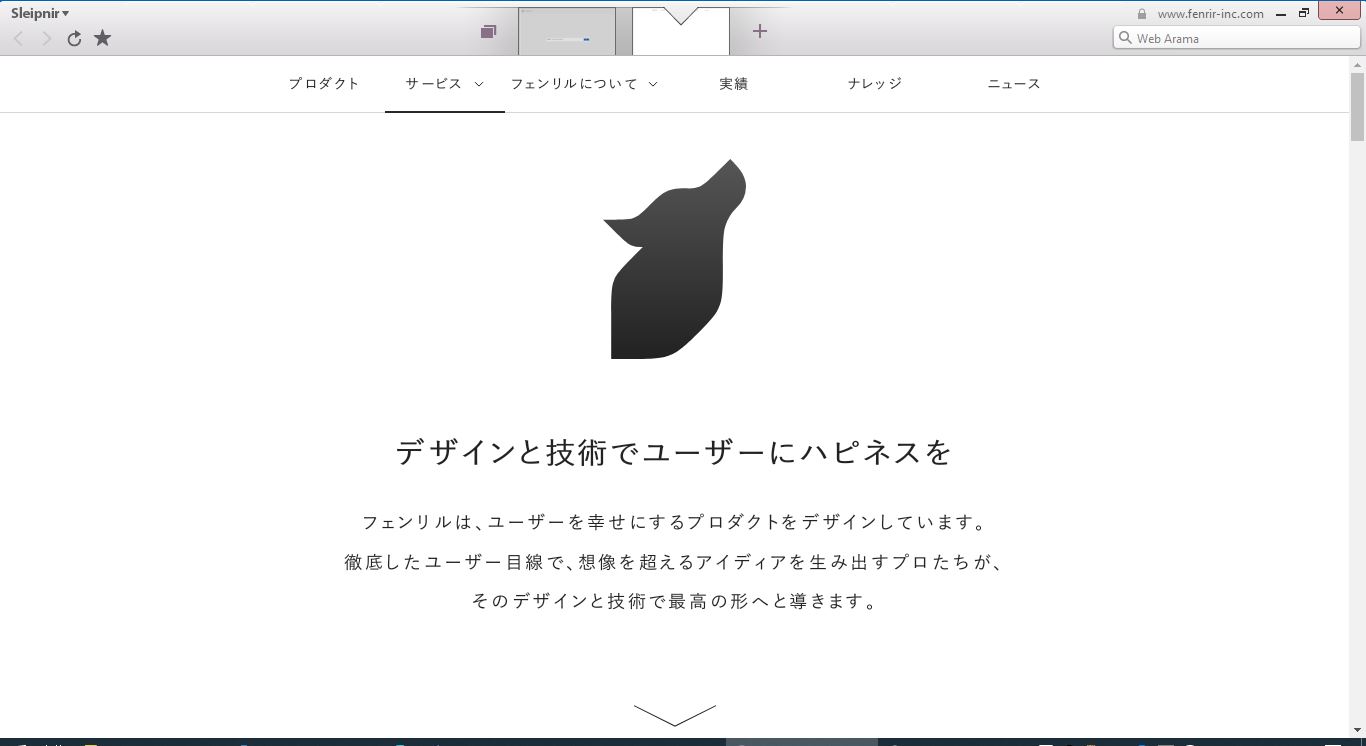Click the line starting フェンリルは、ユーザーを幸せに

coord(675,522)
